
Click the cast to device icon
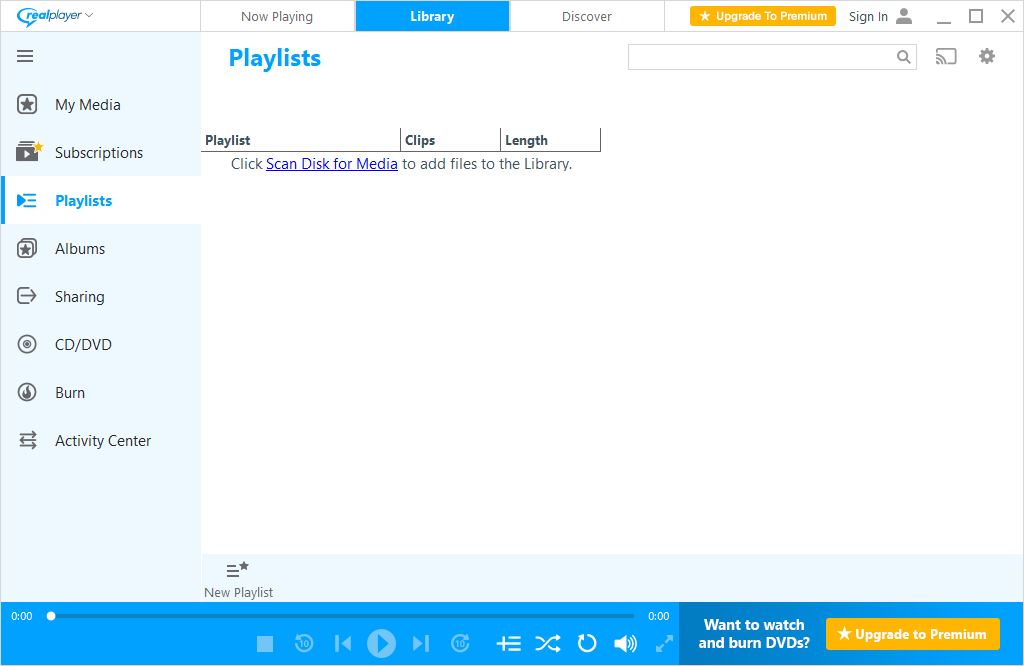coord(946,57)
